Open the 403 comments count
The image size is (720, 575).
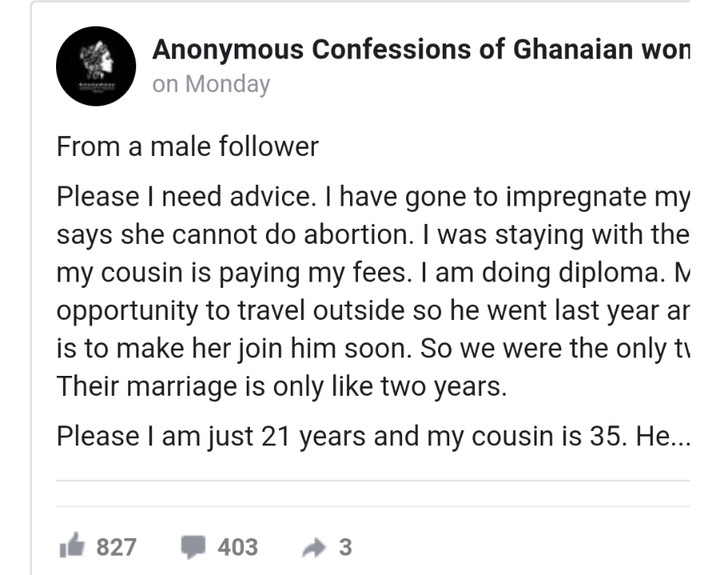pos(237,547)
